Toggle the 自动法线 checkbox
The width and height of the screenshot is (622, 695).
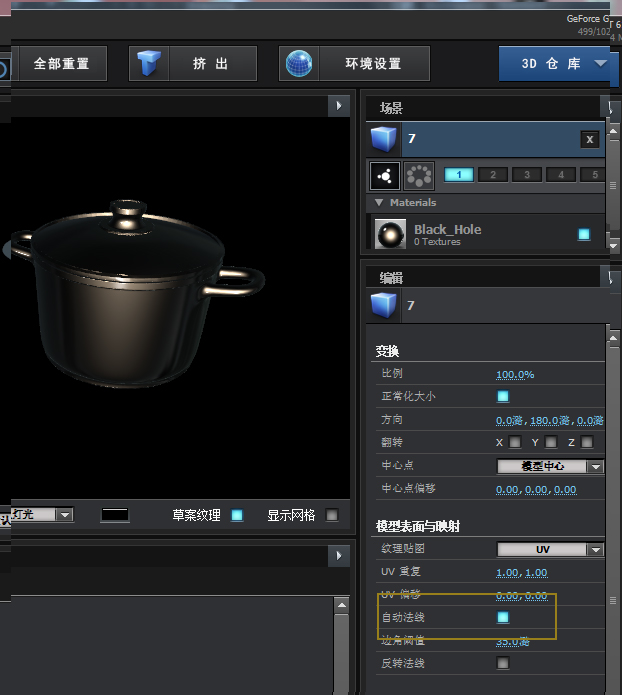503,618
